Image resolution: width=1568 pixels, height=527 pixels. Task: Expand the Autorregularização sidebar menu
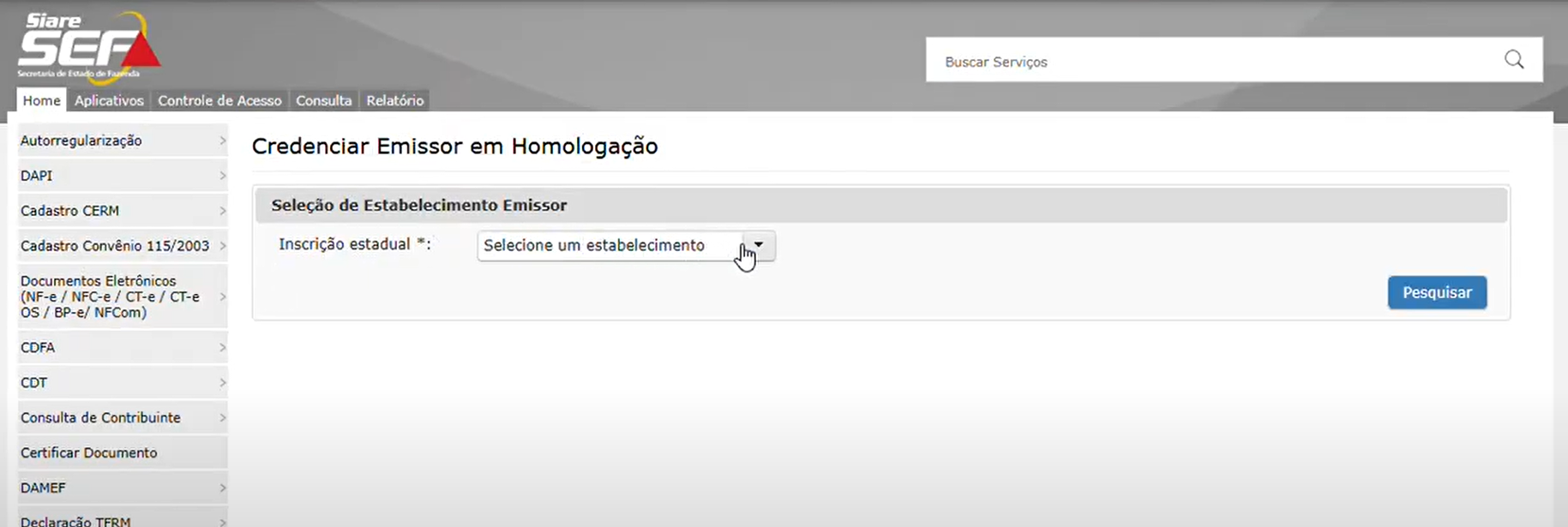123,141
